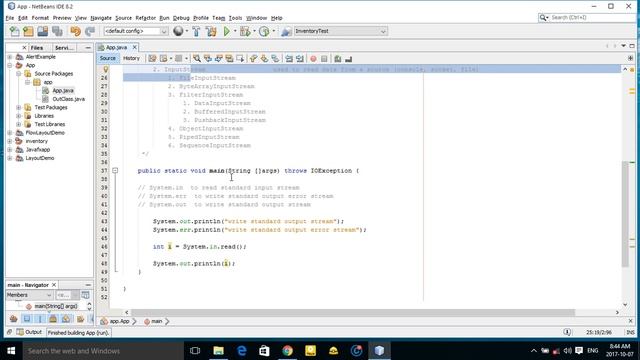Toggle Show Static Members in the Navigator
This screenshot has height=360, width=640.
pyautogui.click(x=40, y=319)
